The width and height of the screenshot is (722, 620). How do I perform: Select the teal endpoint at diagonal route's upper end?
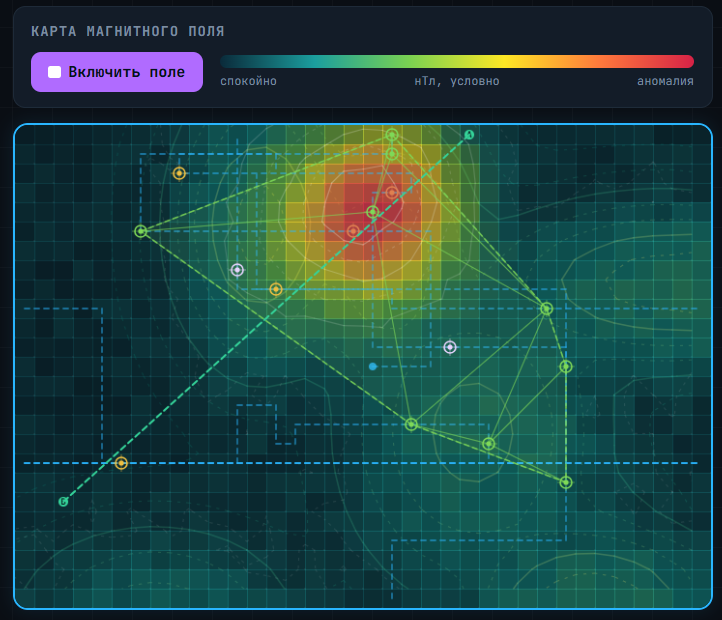point(469,135)
